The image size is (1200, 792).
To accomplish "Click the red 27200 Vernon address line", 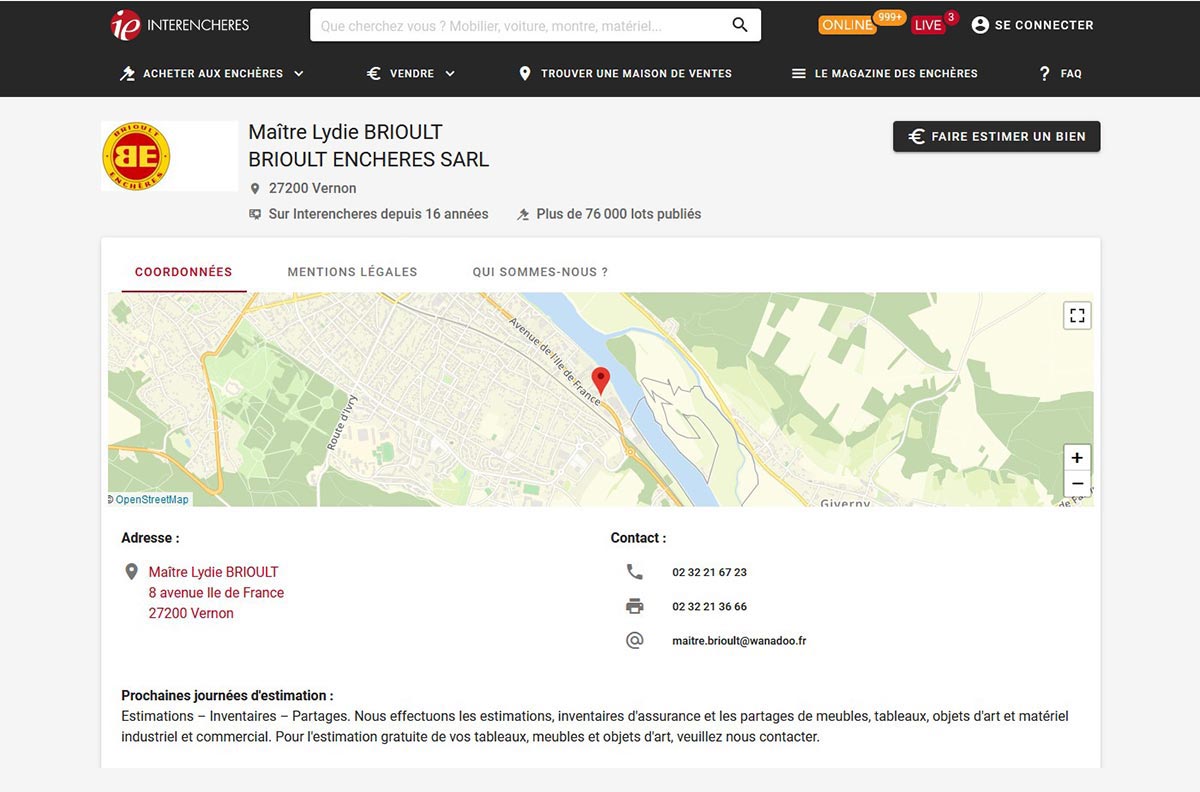I will 191,614.
